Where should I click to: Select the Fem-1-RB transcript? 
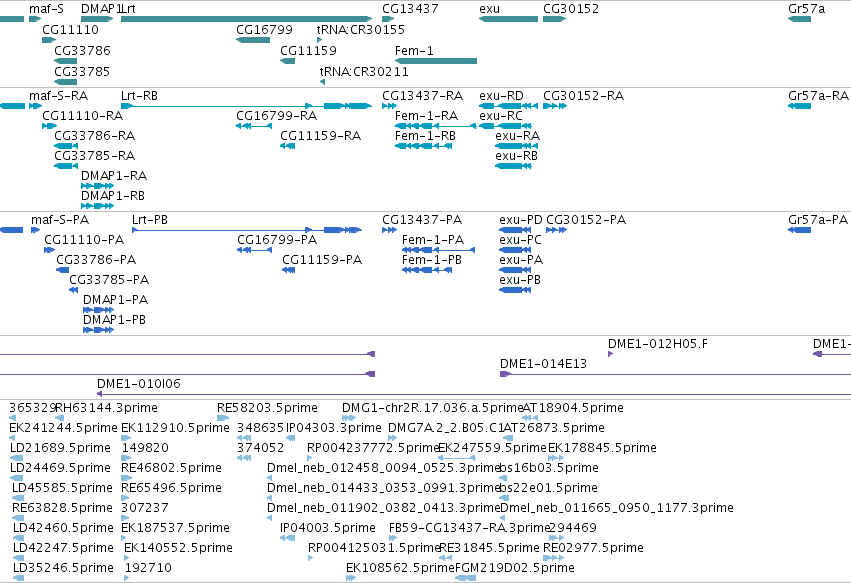(423, 146)
